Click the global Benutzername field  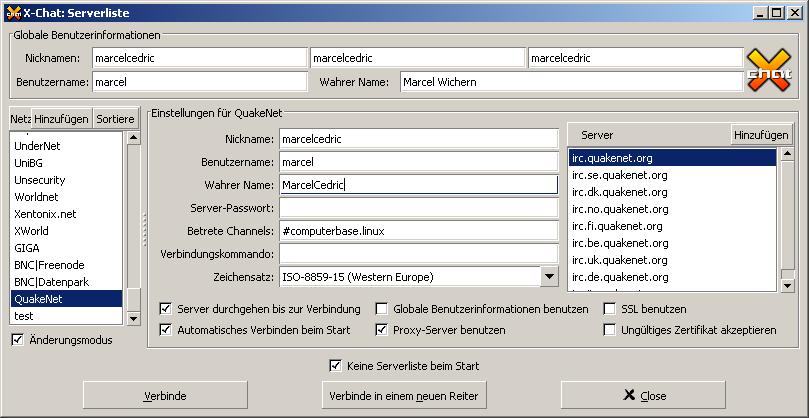[x=200, y=82]
